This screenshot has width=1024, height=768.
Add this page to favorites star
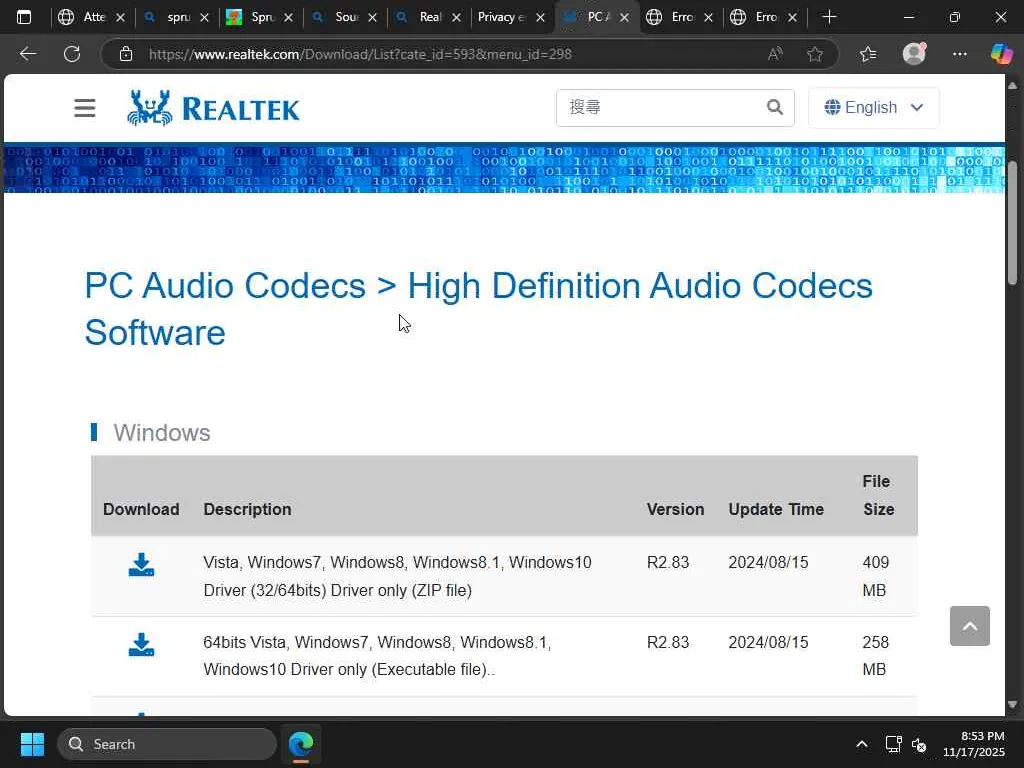(x=814, y=54)
